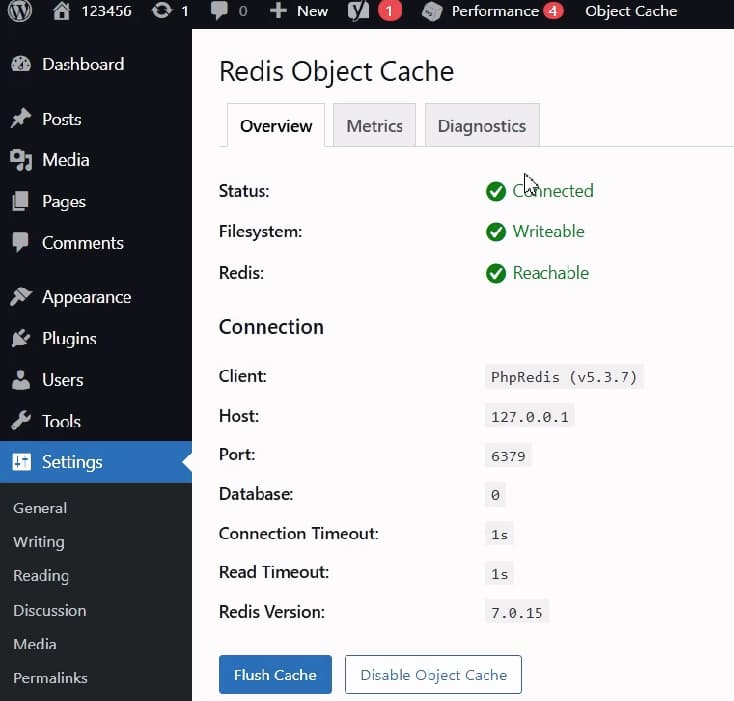Open Users in the sidebar
The image size is (734, 701).
63,380
